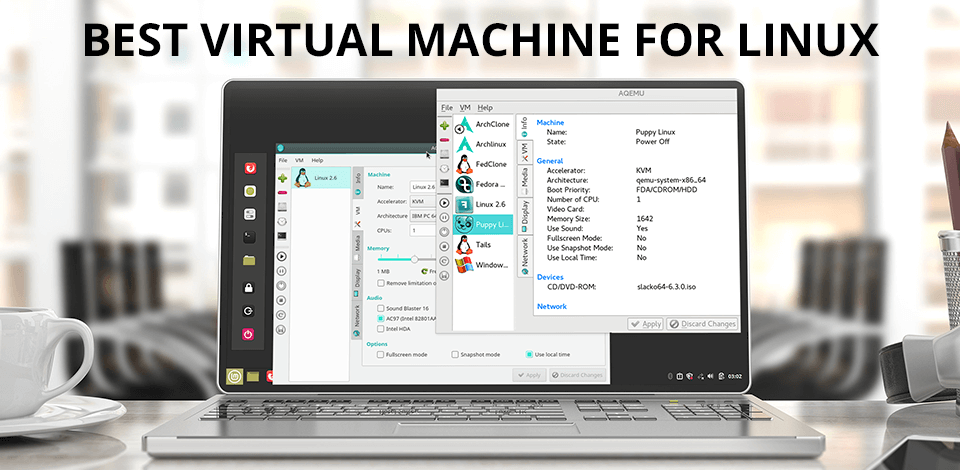
Task: Click Name field showing Linux 2.6
Action: pos(423,187)
